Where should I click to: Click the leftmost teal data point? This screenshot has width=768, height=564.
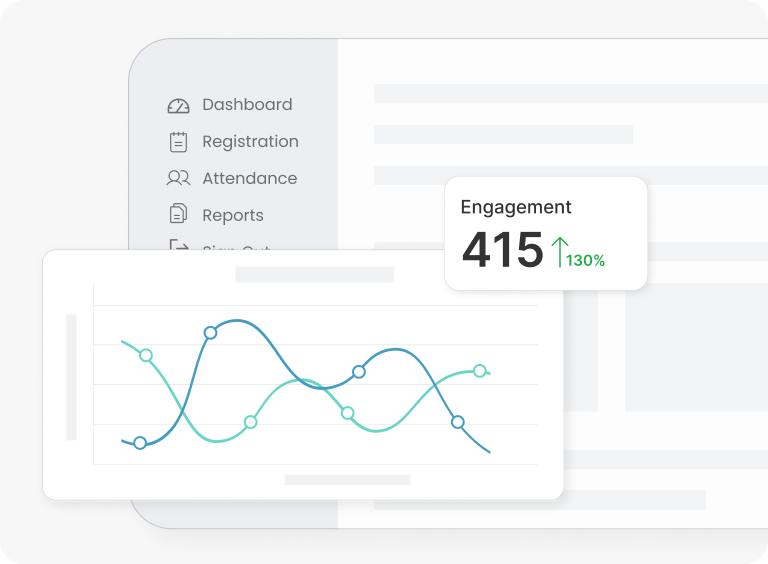146,355
